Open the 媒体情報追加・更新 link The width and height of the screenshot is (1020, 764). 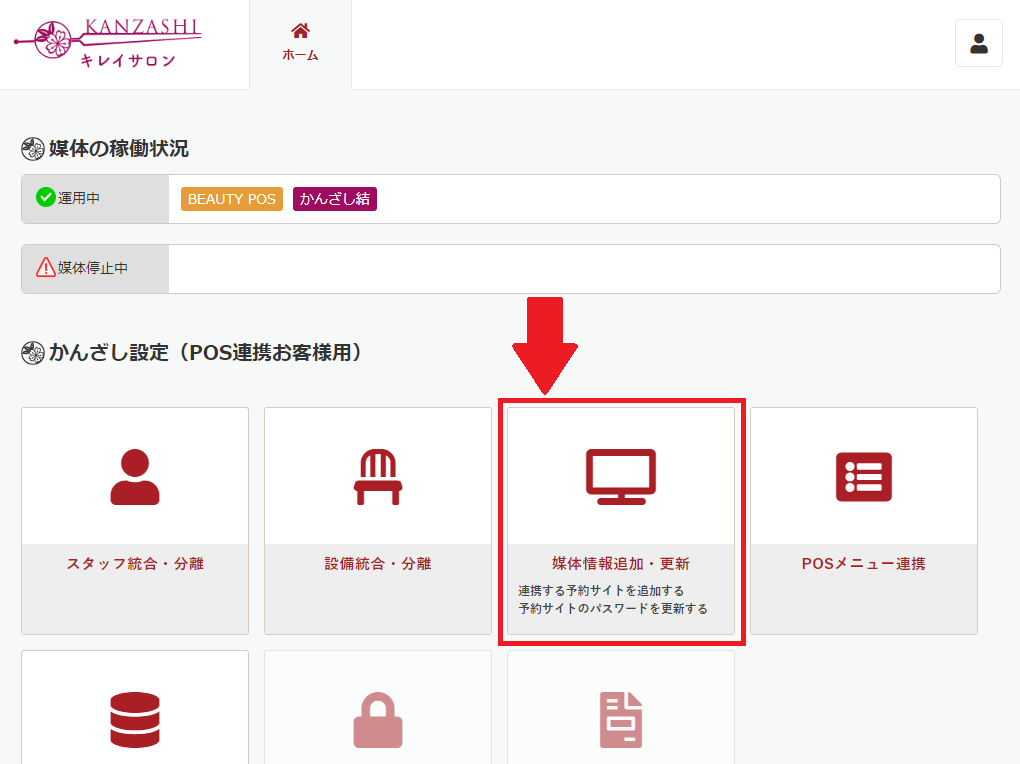pos(621,564)
